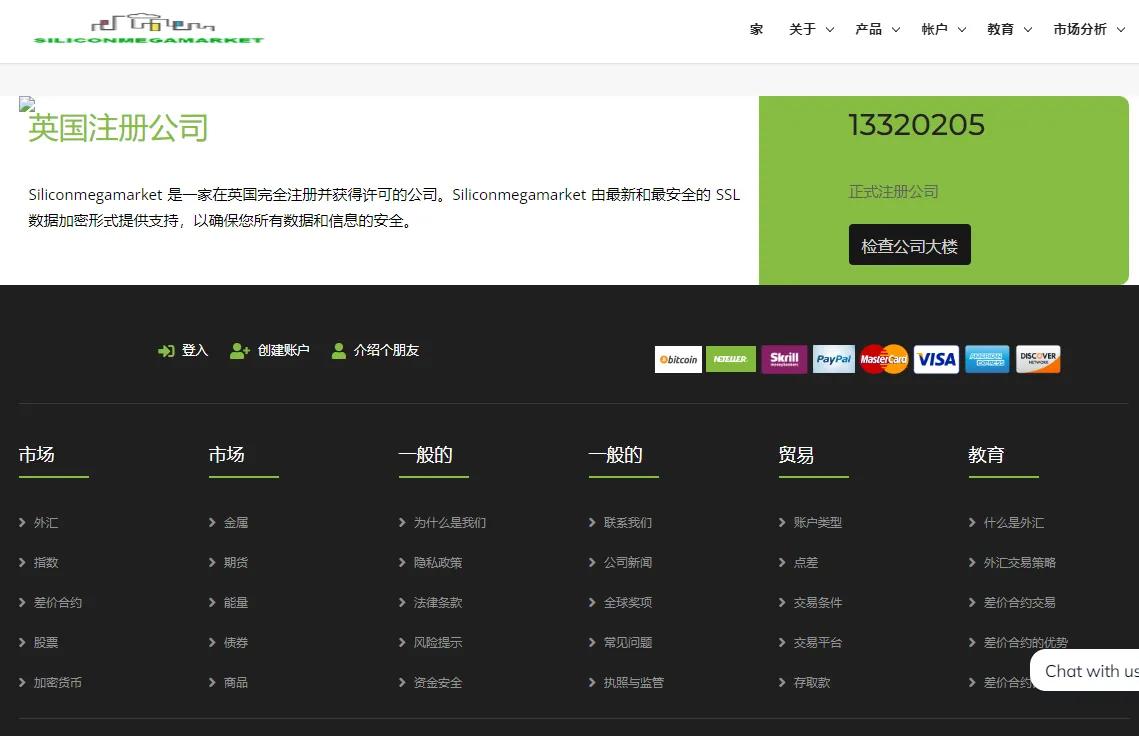
Task: Click the Siliconmegamarket logo
Action: tap(149, 29)
